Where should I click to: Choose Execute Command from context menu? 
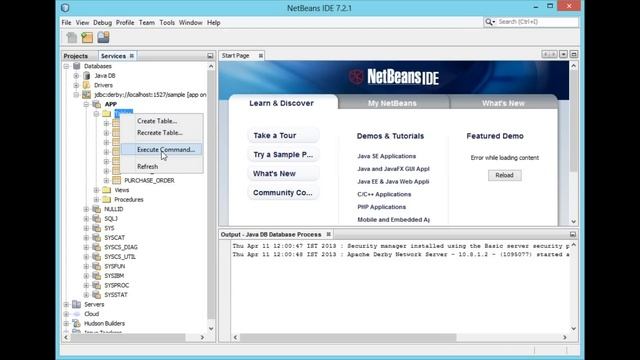tap(162, 150)
